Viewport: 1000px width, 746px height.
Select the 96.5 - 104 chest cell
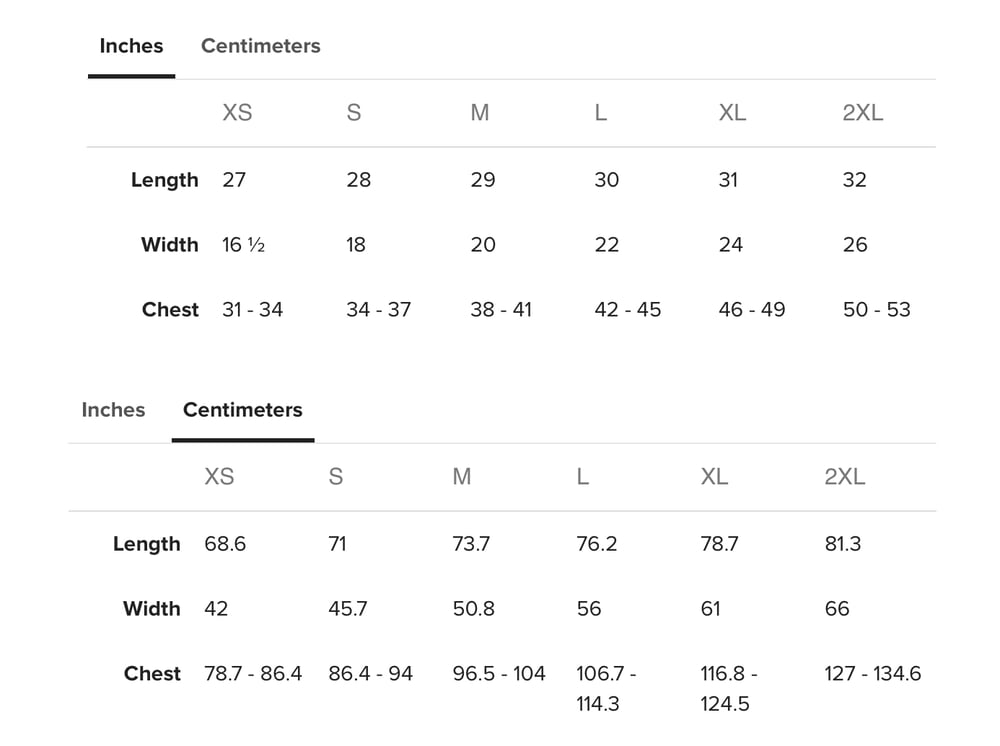(499, 674)
